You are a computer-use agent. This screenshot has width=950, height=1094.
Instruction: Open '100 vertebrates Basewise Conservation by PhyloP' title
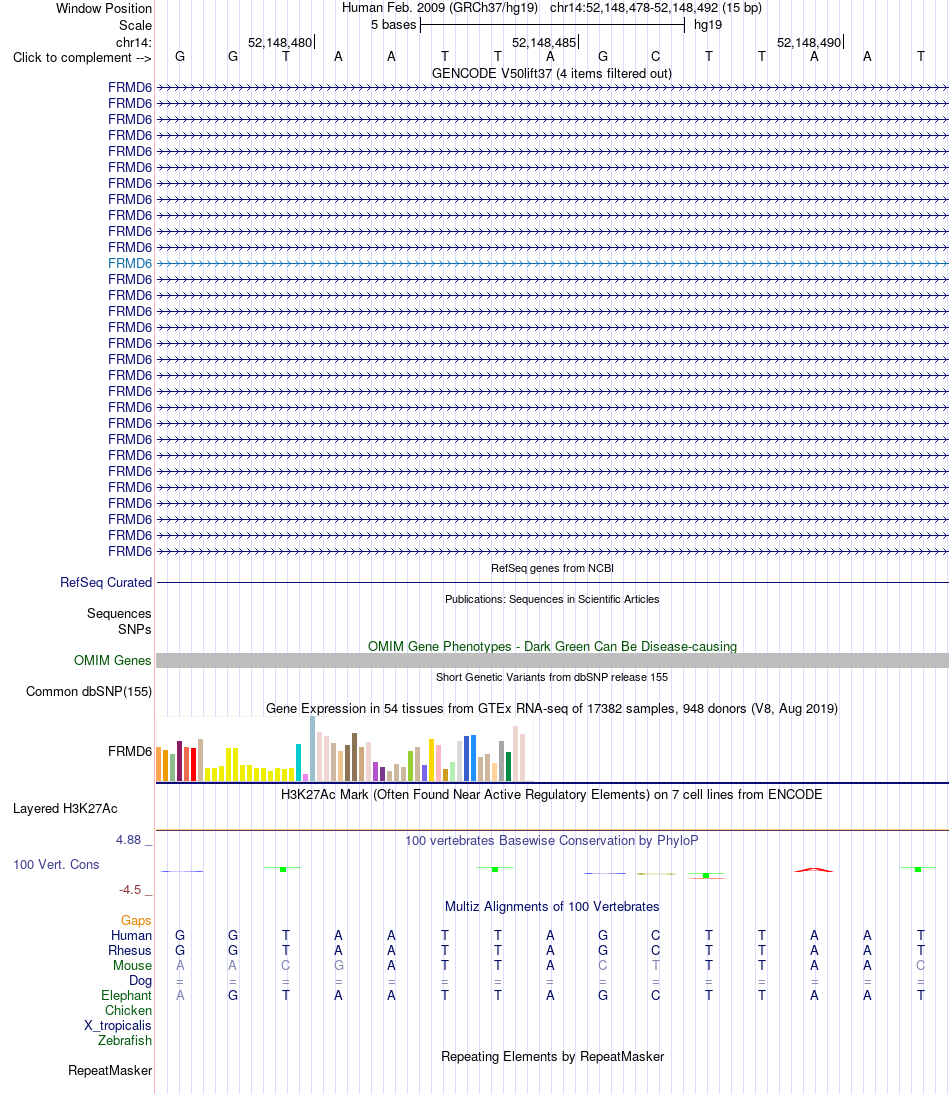pyautogui.click(x=552, y=840)
